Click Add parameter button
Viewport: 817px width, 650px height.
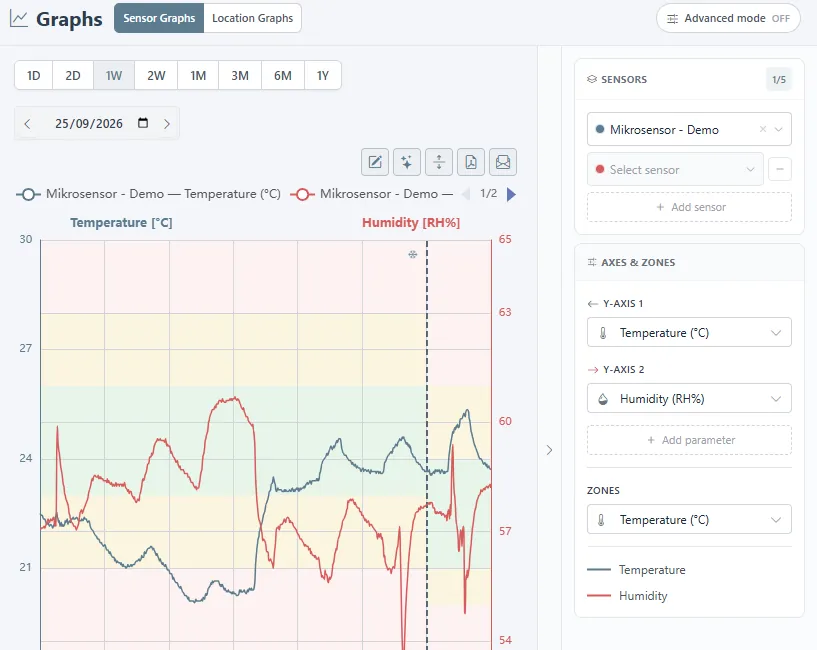(x=689, y=440)
